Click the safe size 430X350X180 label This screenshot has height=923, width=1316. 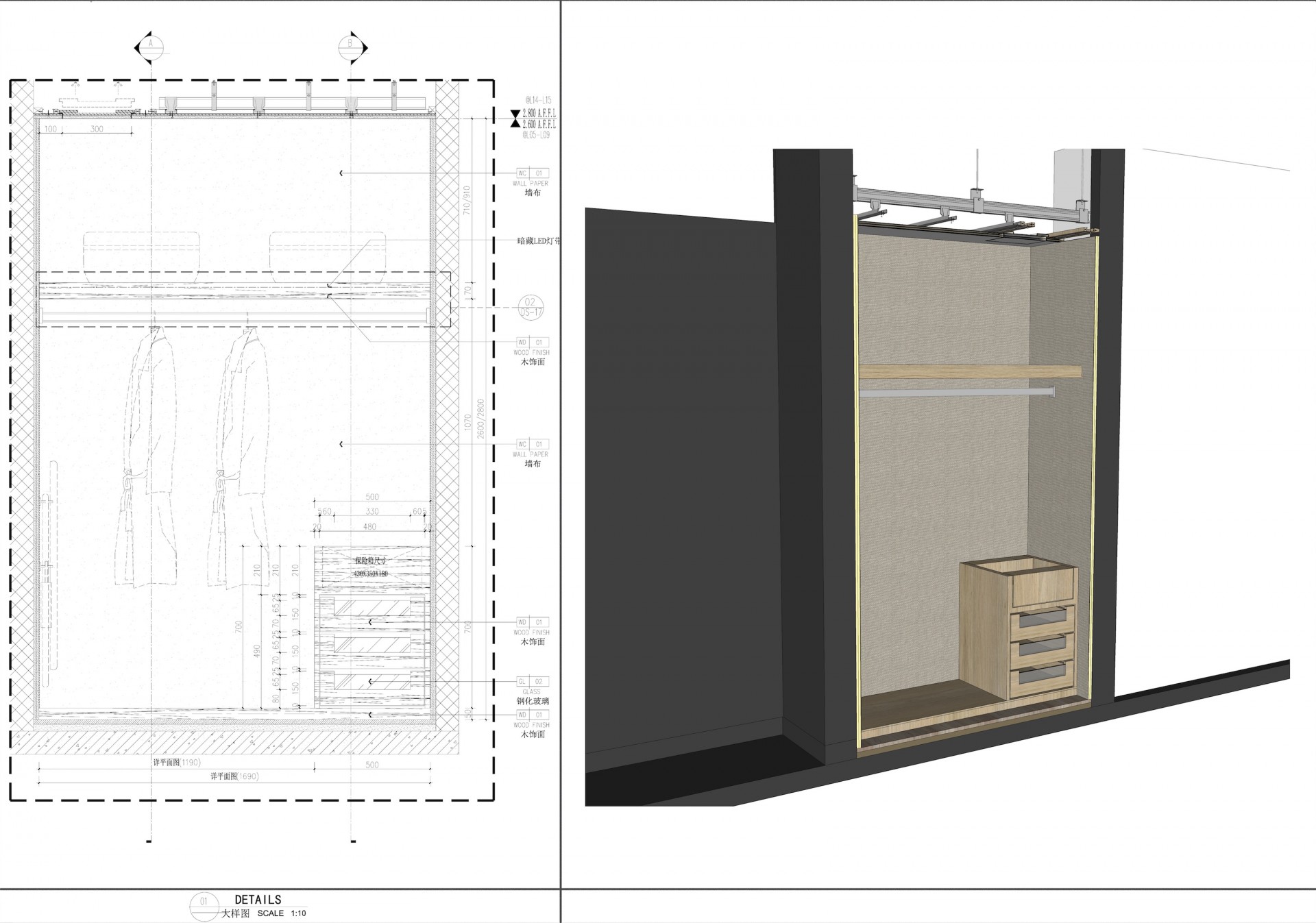pyautogui.click(x=371, y=573)
